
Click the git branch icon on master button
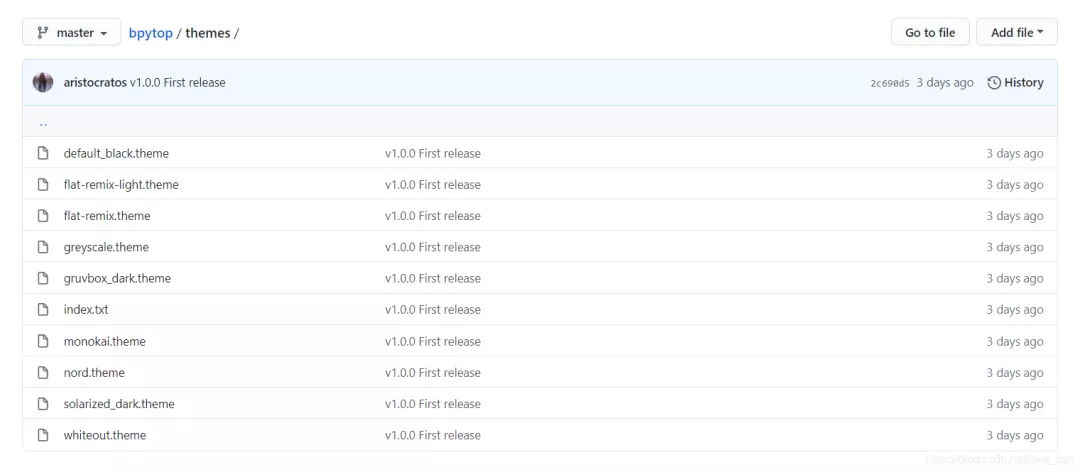coord(43,32)
